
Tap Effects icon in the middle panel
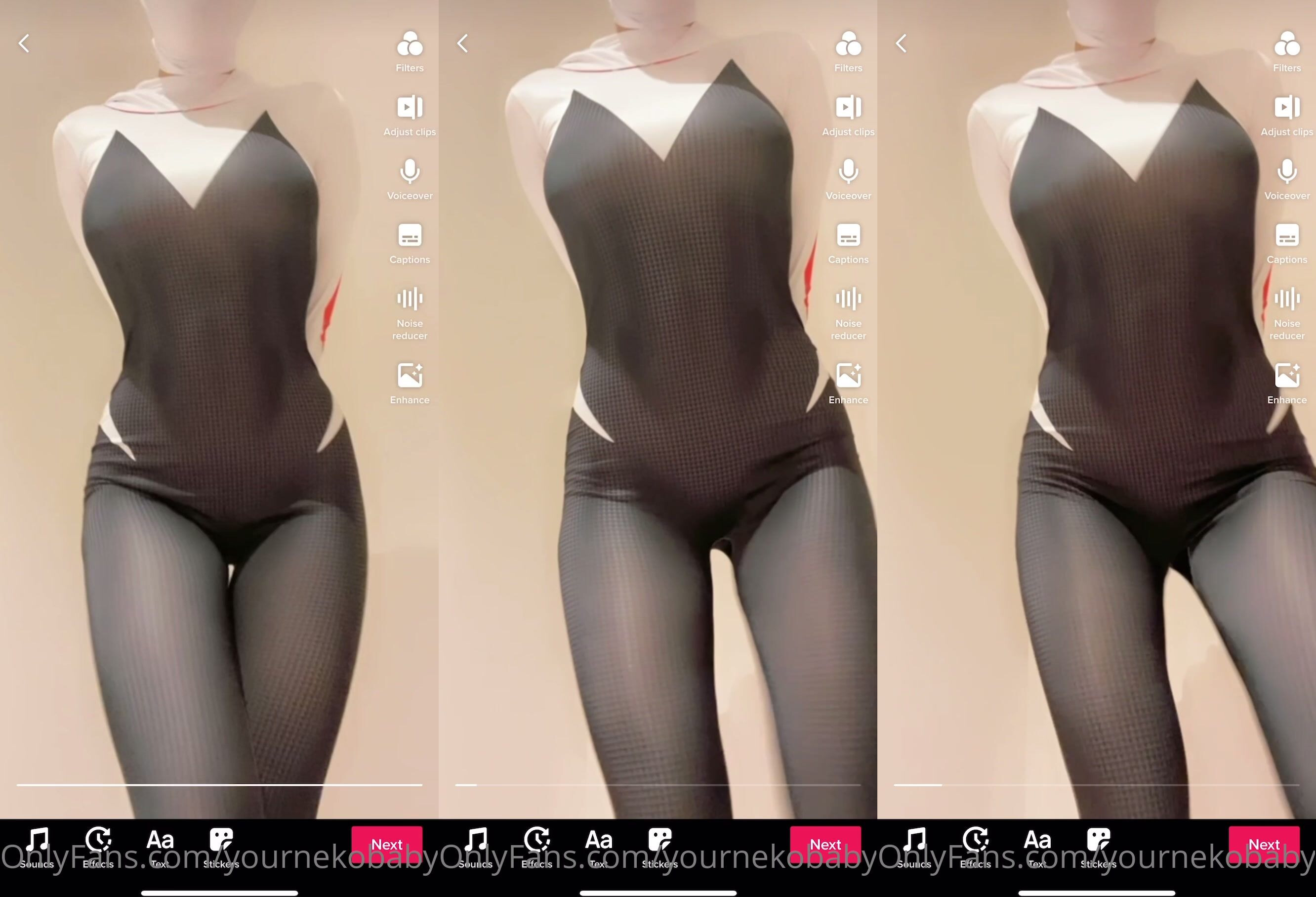tap(536, 840)
